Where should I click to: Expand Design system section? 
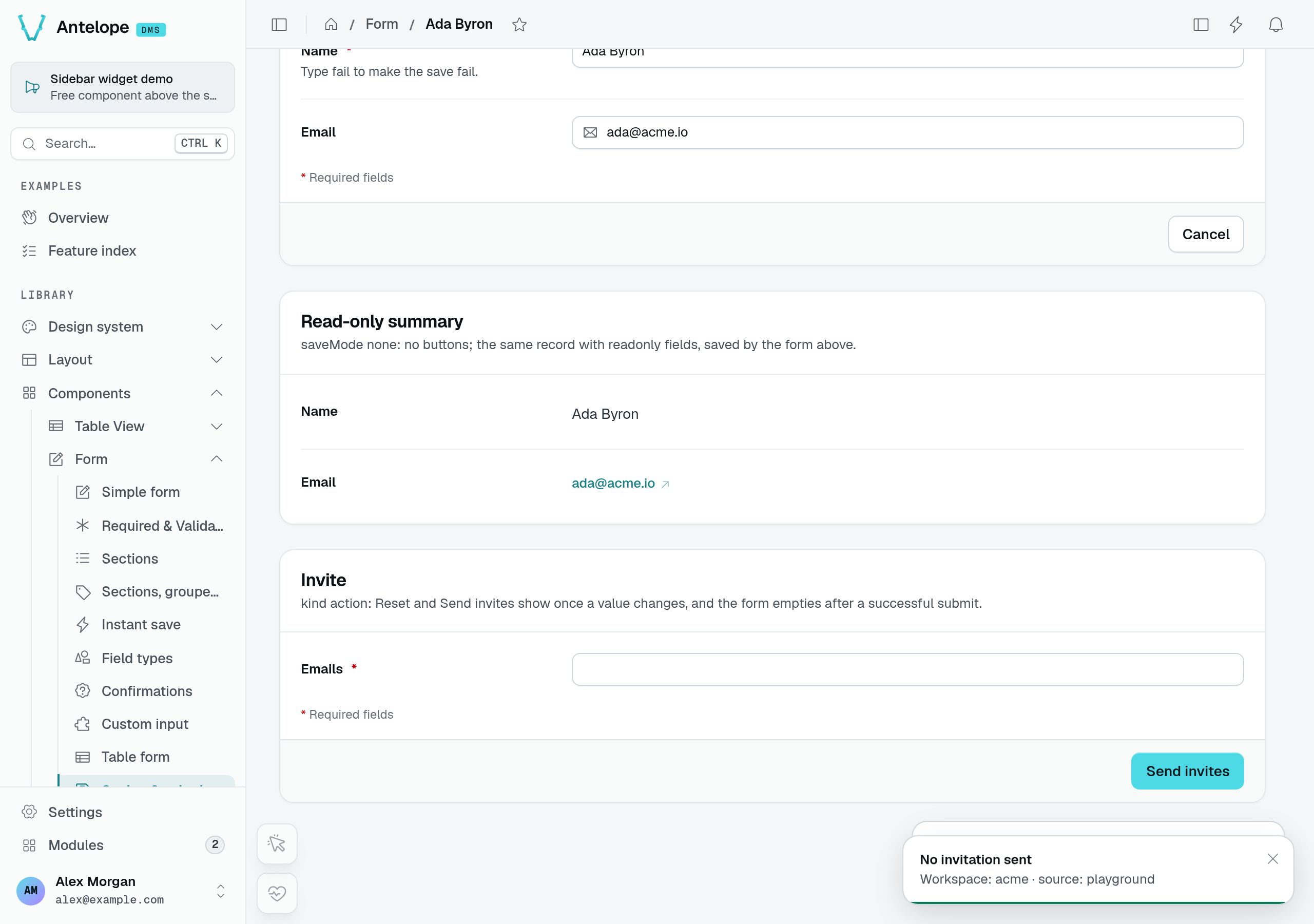coord(123,326)
